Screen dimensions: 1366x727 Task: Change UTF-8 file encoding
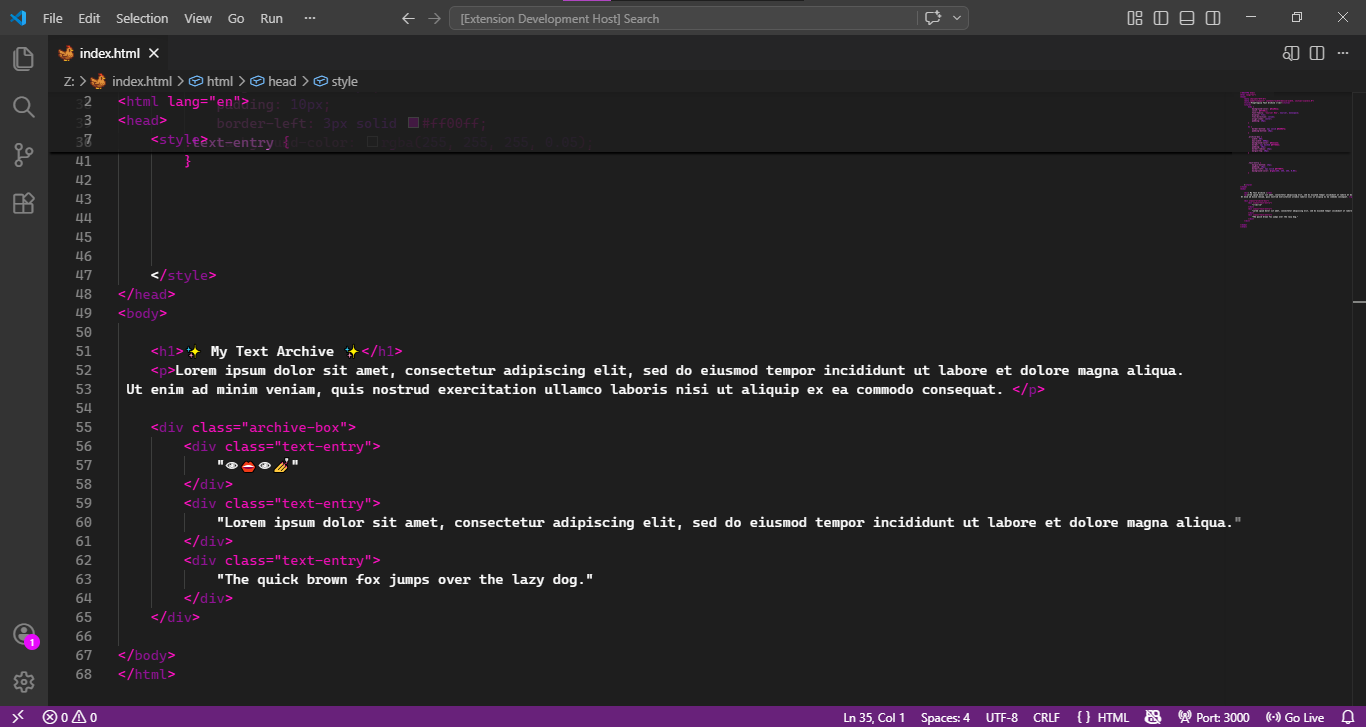click(x=1001, y=717)
